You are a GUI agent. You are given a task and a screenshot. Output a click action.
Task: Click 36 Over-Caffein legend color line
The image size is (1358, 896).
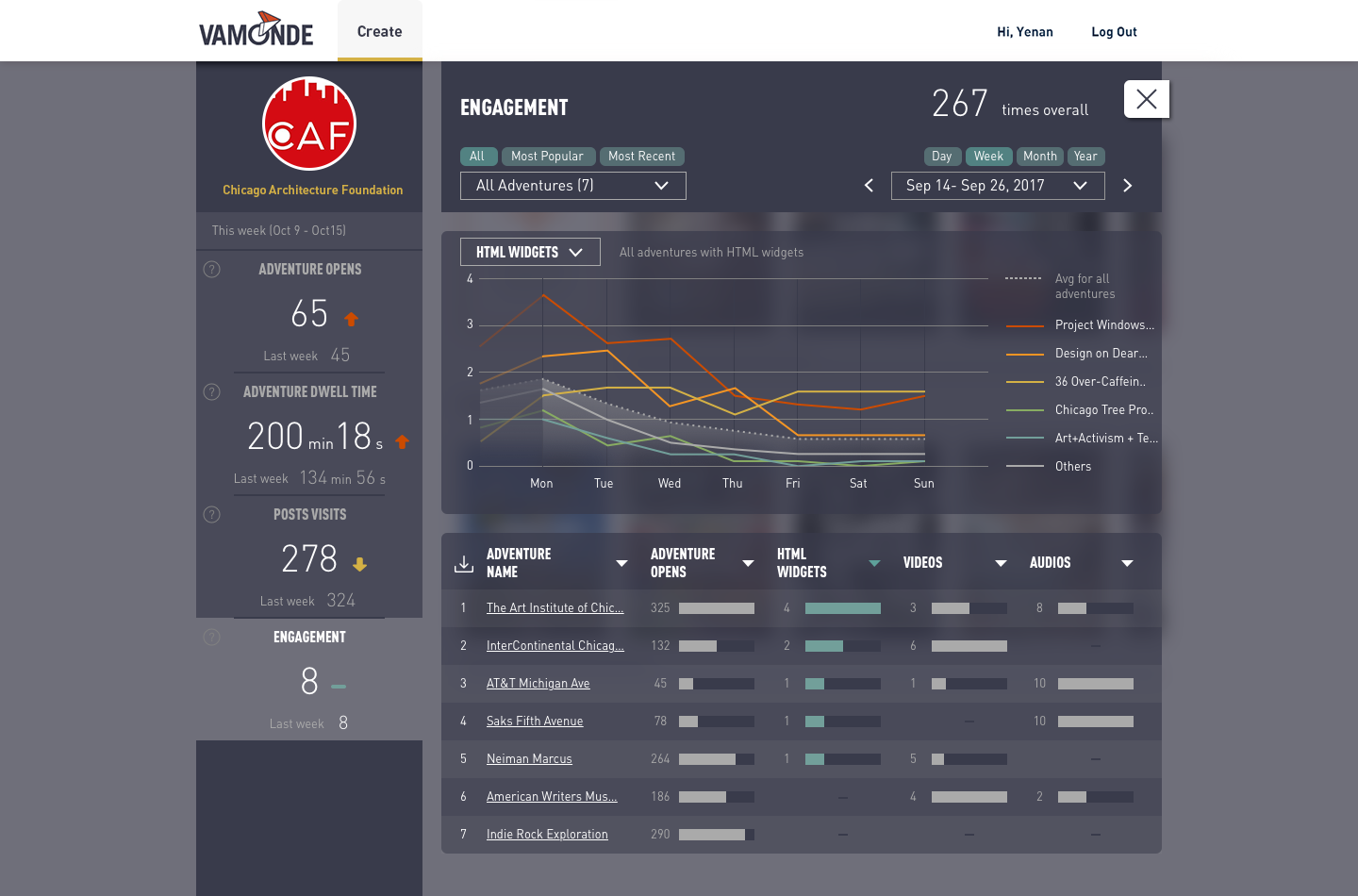(x=1025, y=382)
